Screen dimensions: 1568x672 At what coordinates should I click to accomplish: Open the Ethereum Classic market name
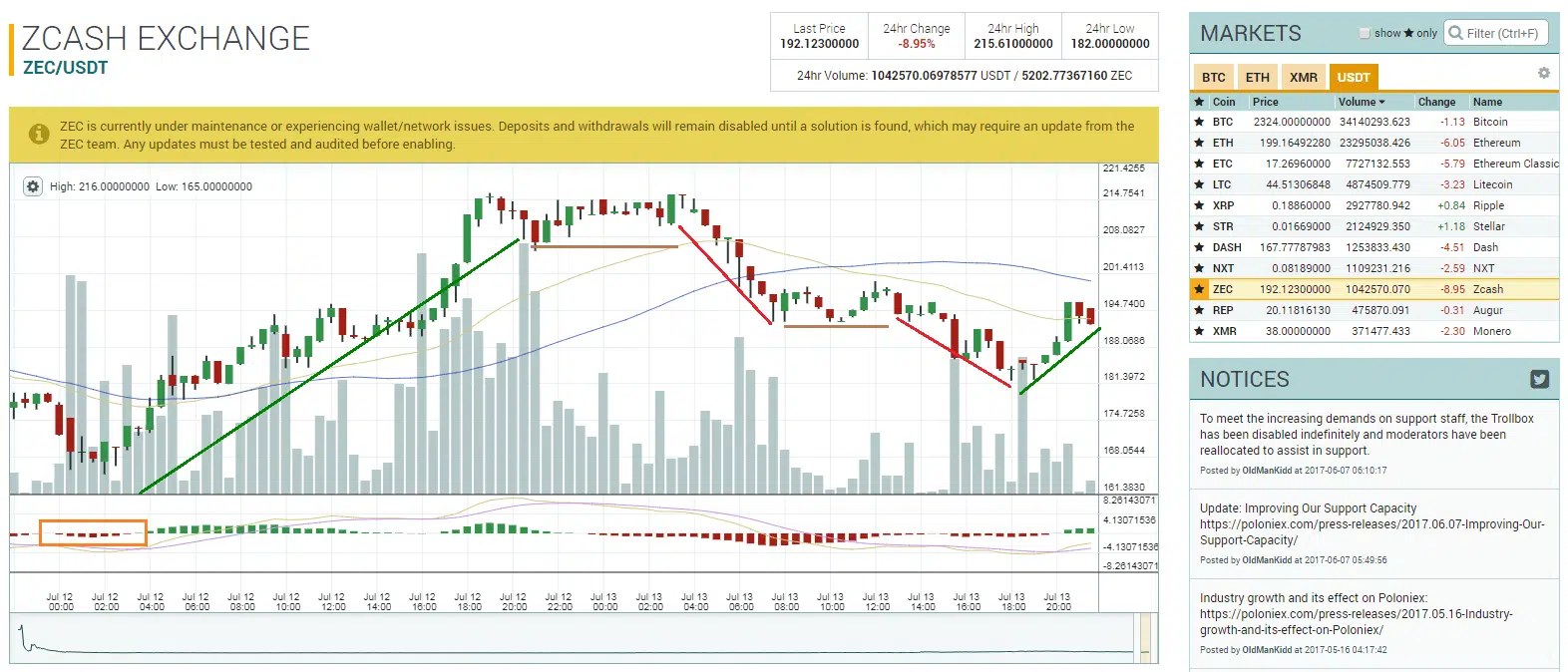[1515, 164]
